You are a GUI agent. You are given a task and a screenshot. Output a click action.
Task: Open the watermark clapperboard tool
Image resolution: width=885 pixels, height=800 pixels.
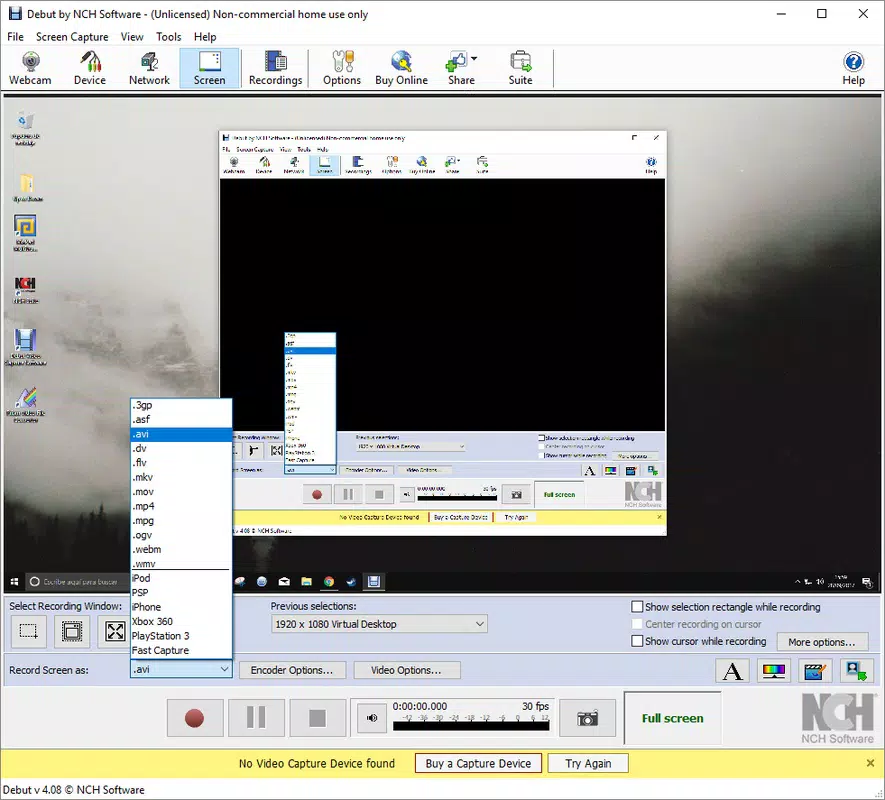815,671
